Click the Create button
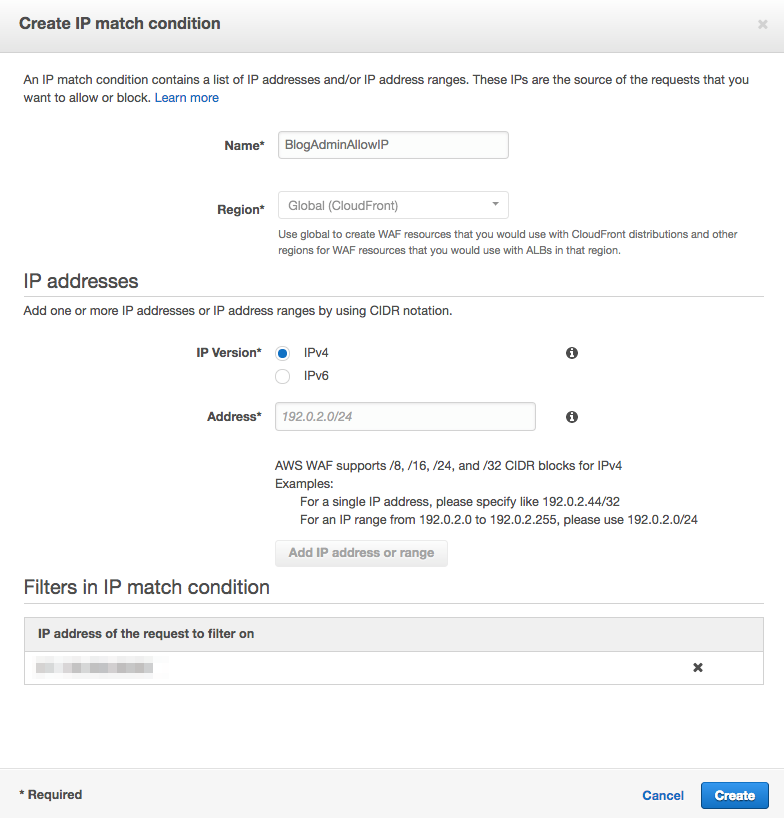 [734, 795]
